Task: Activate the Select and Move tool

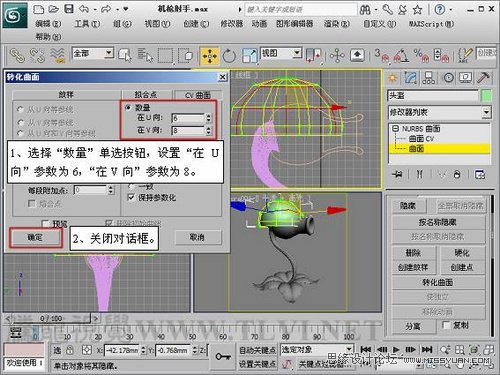Action: click(209, 56)
